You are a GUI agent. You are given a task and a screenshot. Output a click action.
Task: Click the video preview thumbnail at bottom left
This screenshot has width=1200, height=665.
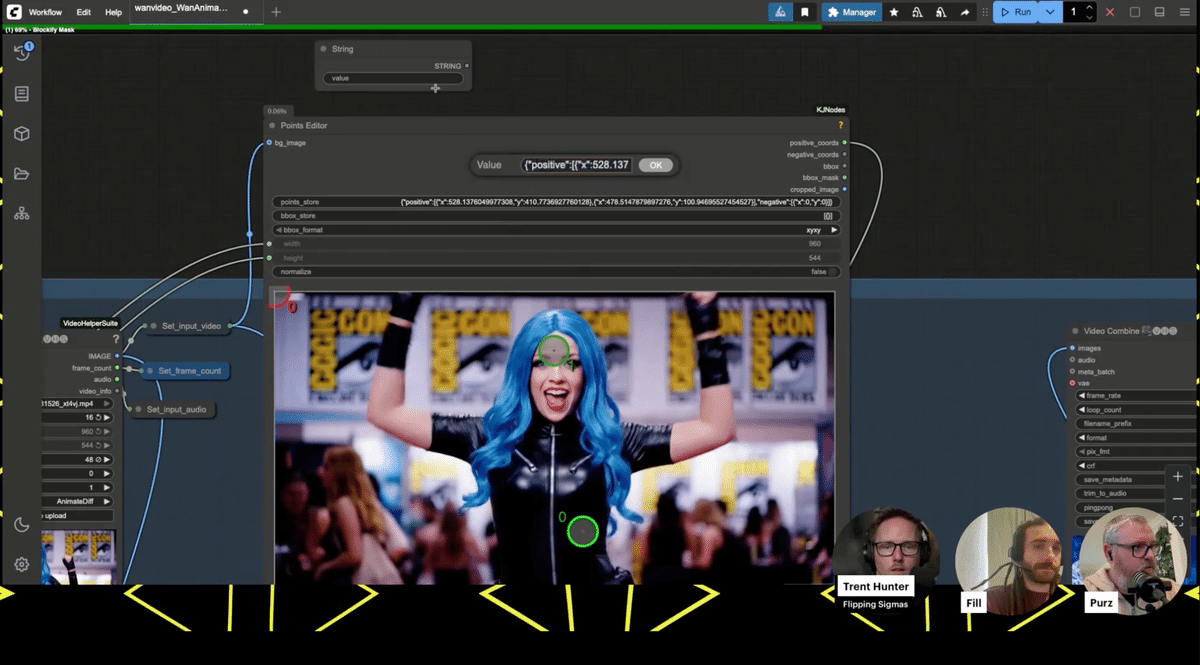pos(78,557)
